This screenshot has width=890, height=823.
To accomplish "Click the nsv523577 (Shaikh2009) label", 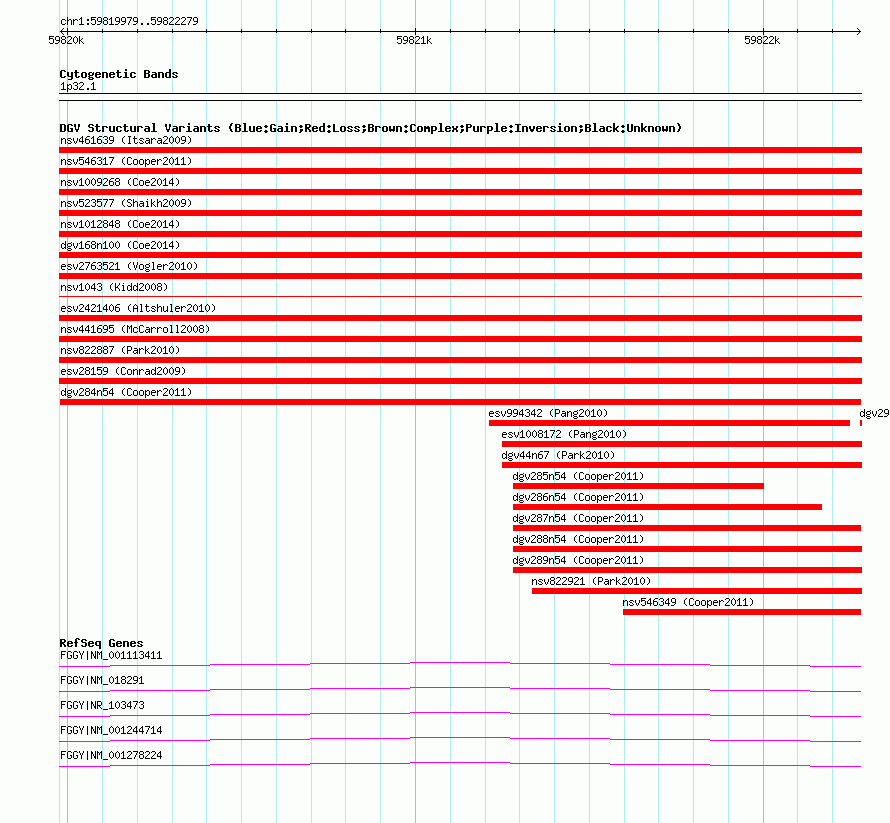I will (126, 203).
